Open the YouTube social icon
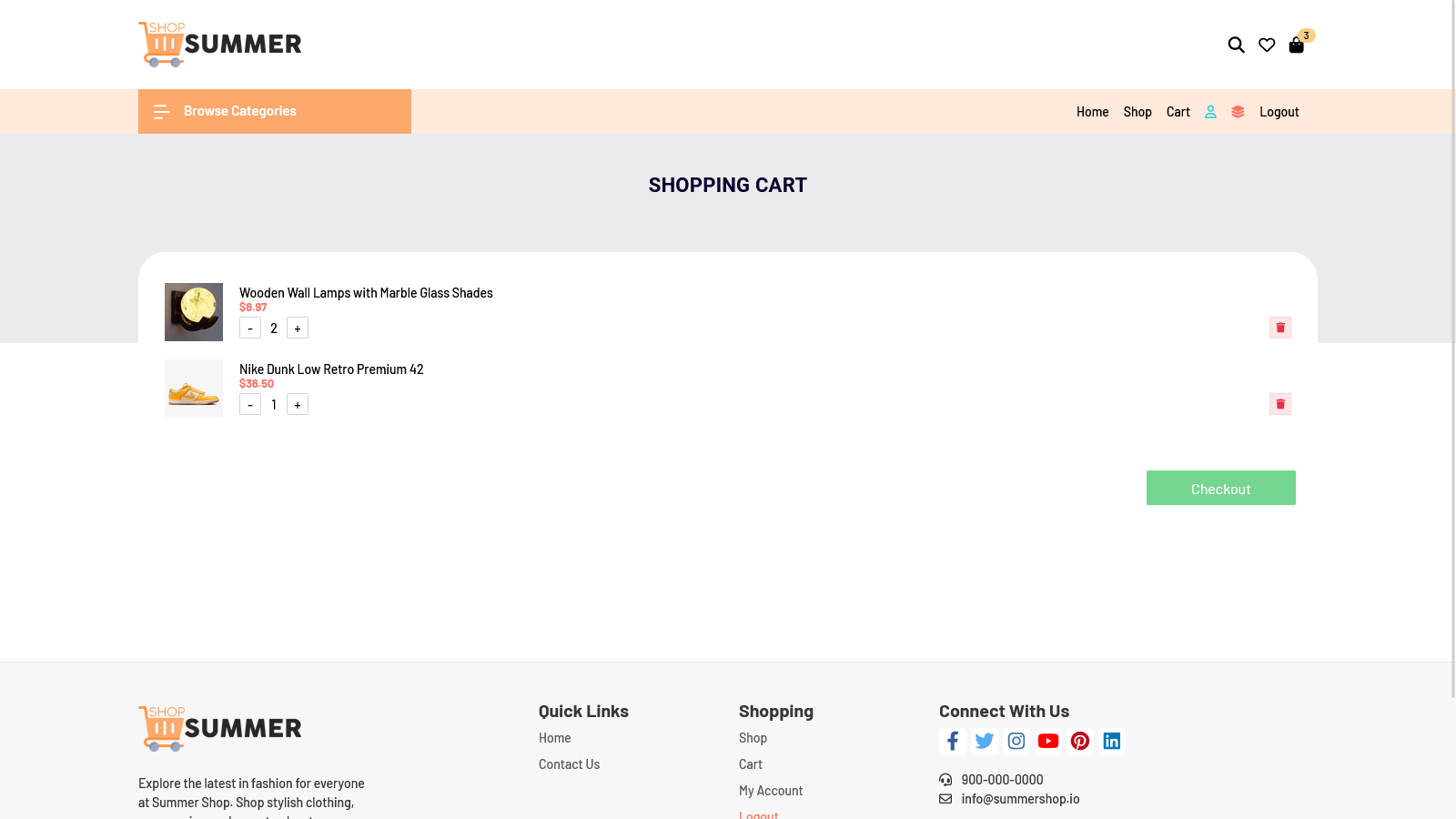Viewport: 1456px width, 819px height. 1048,742
